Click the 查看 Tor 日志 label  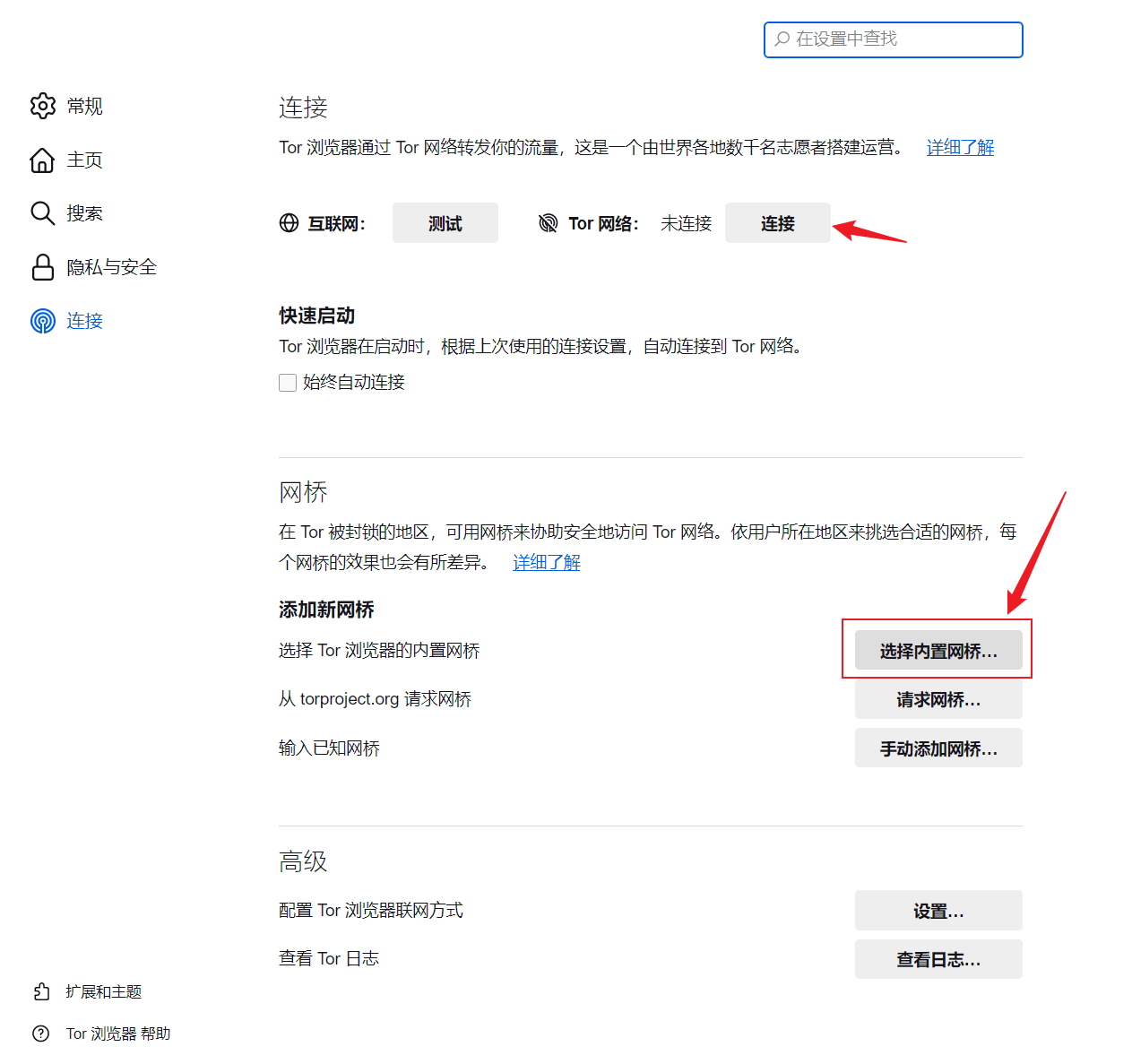pyautogui.click(x=329, y=958)
